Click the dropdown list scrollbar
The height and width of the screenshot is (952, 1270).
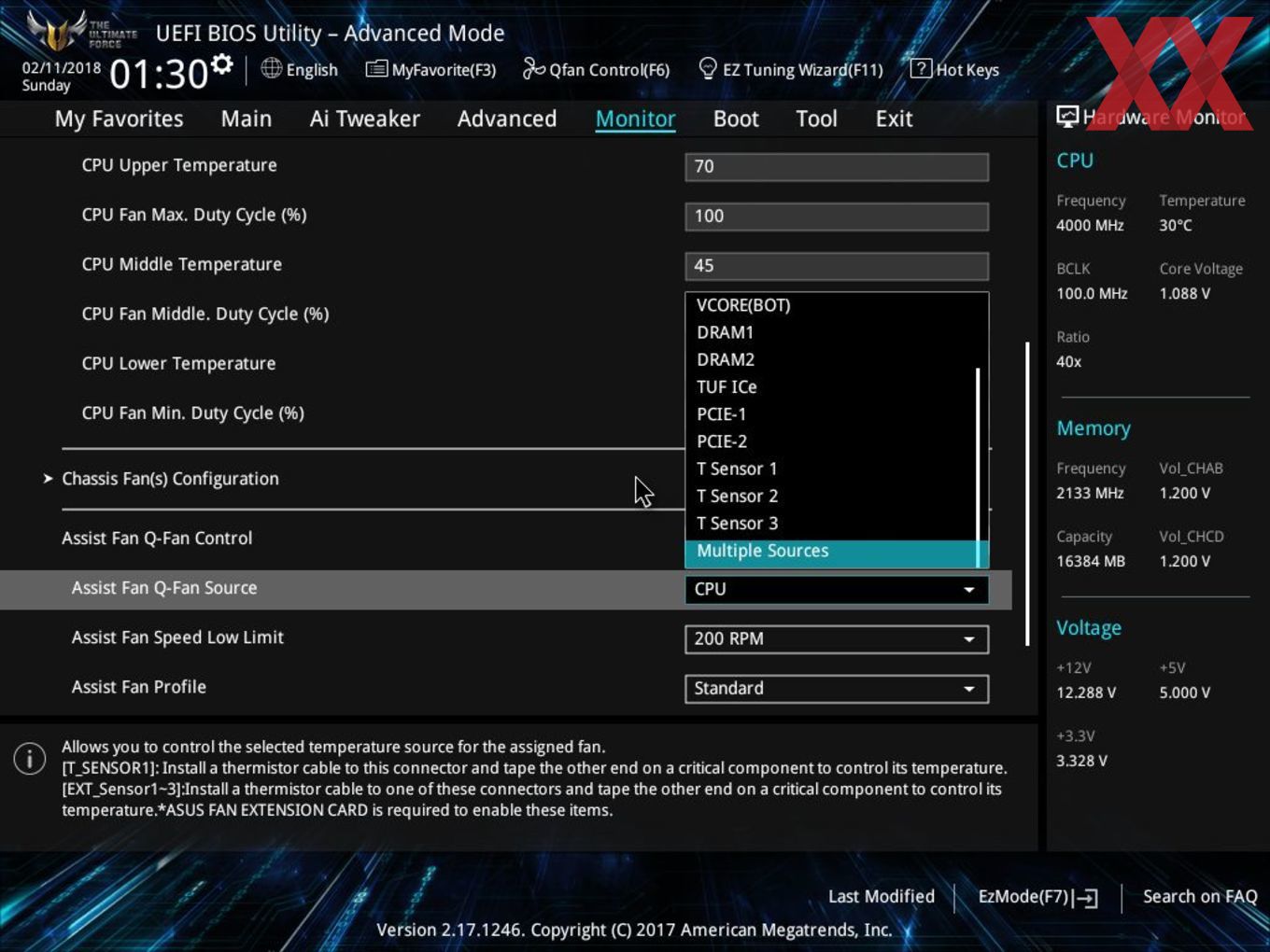tap(978, 467)
